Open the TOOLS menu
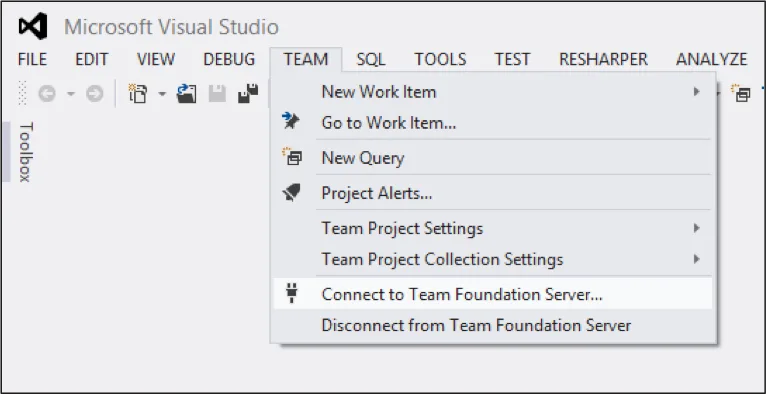This screenshot has height=394, width=766. [x=440, y=60]
